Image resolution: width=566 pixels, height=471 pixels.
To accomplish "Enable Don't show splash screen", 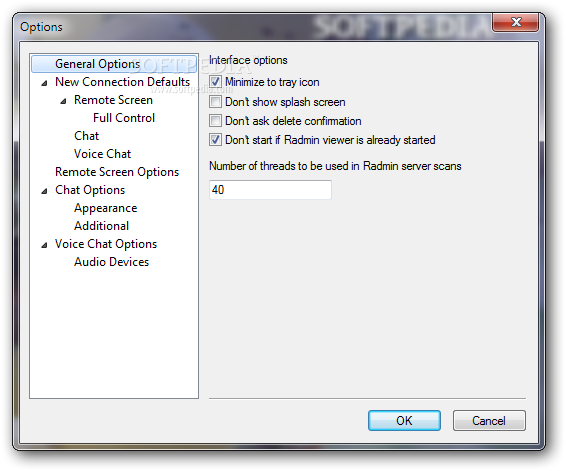I will coord(215,101).
